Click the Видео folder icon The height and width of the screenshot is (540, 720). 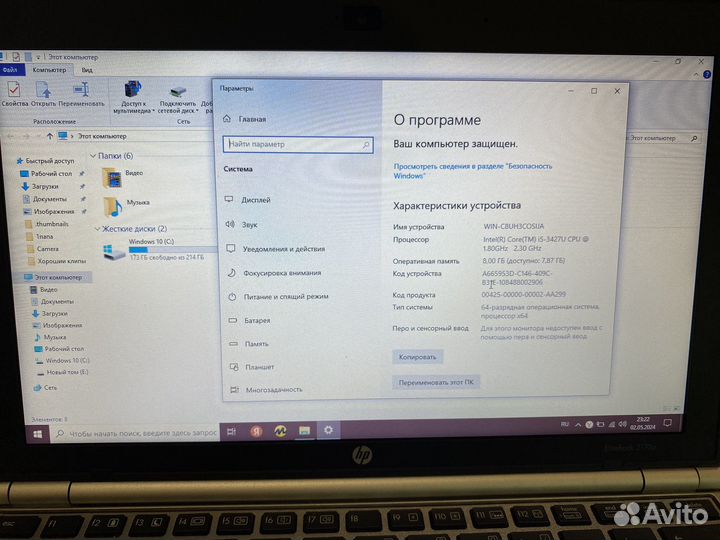pos(112,178)
